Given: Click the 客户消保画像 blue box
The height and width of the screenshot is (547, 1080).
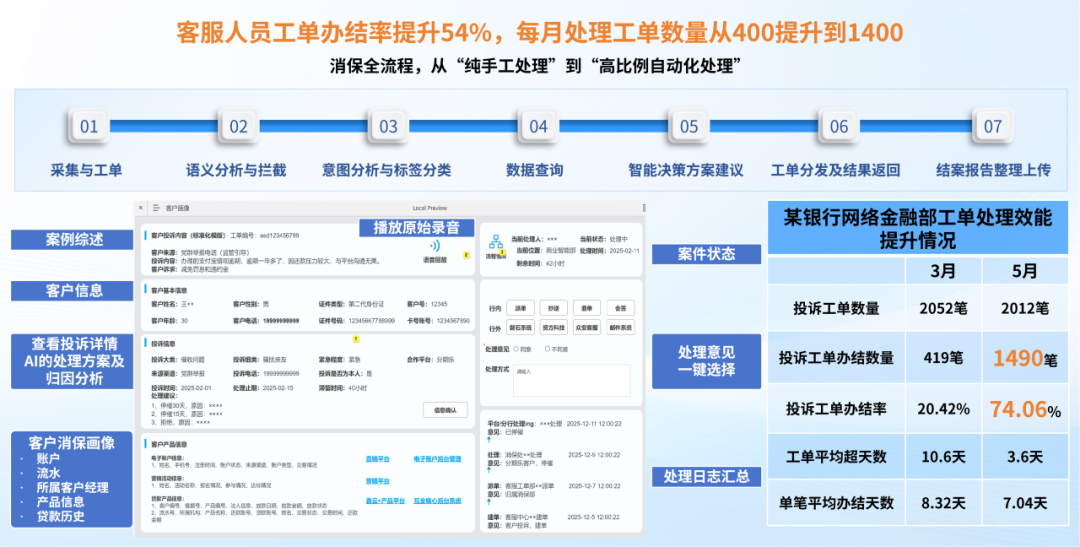Looking at the screenshot, I should tap(72, 479).
